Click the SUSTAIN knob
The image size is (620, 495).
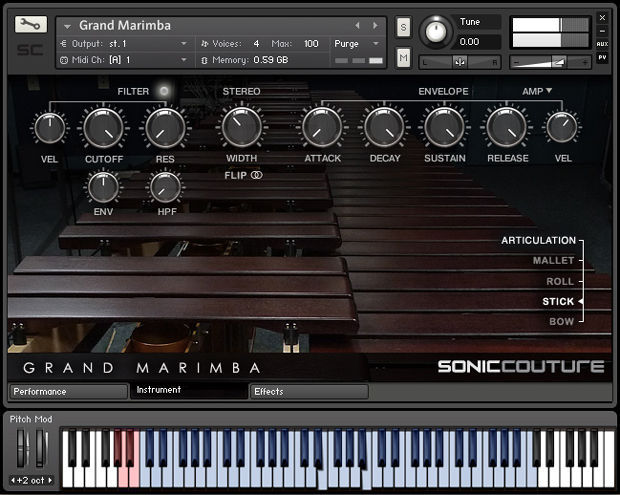(x=444, y=127)
